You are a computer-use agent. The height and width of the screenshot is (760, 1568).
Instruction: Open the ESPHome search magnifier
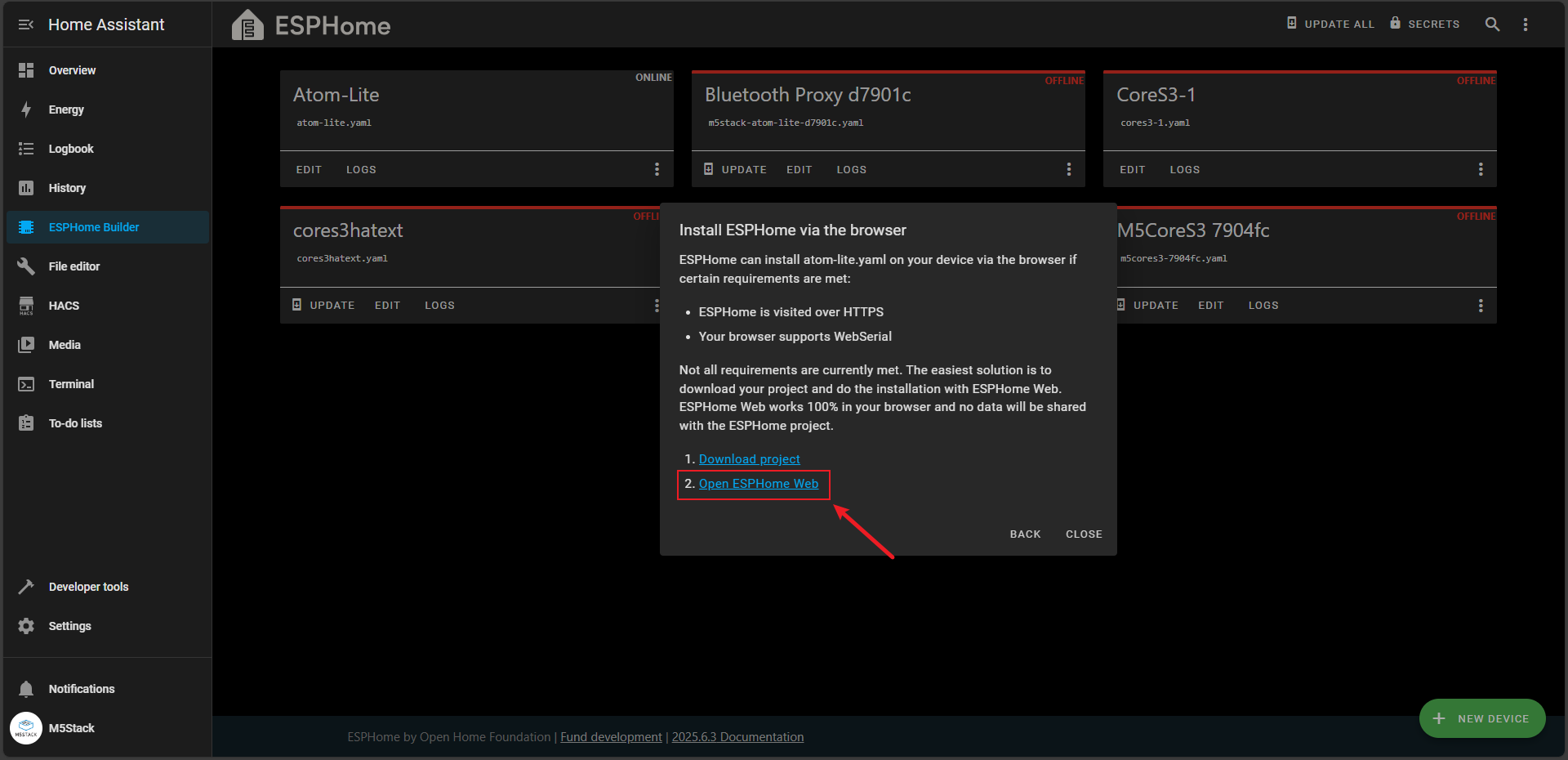pyautogui.click(x=1492, y=25)
